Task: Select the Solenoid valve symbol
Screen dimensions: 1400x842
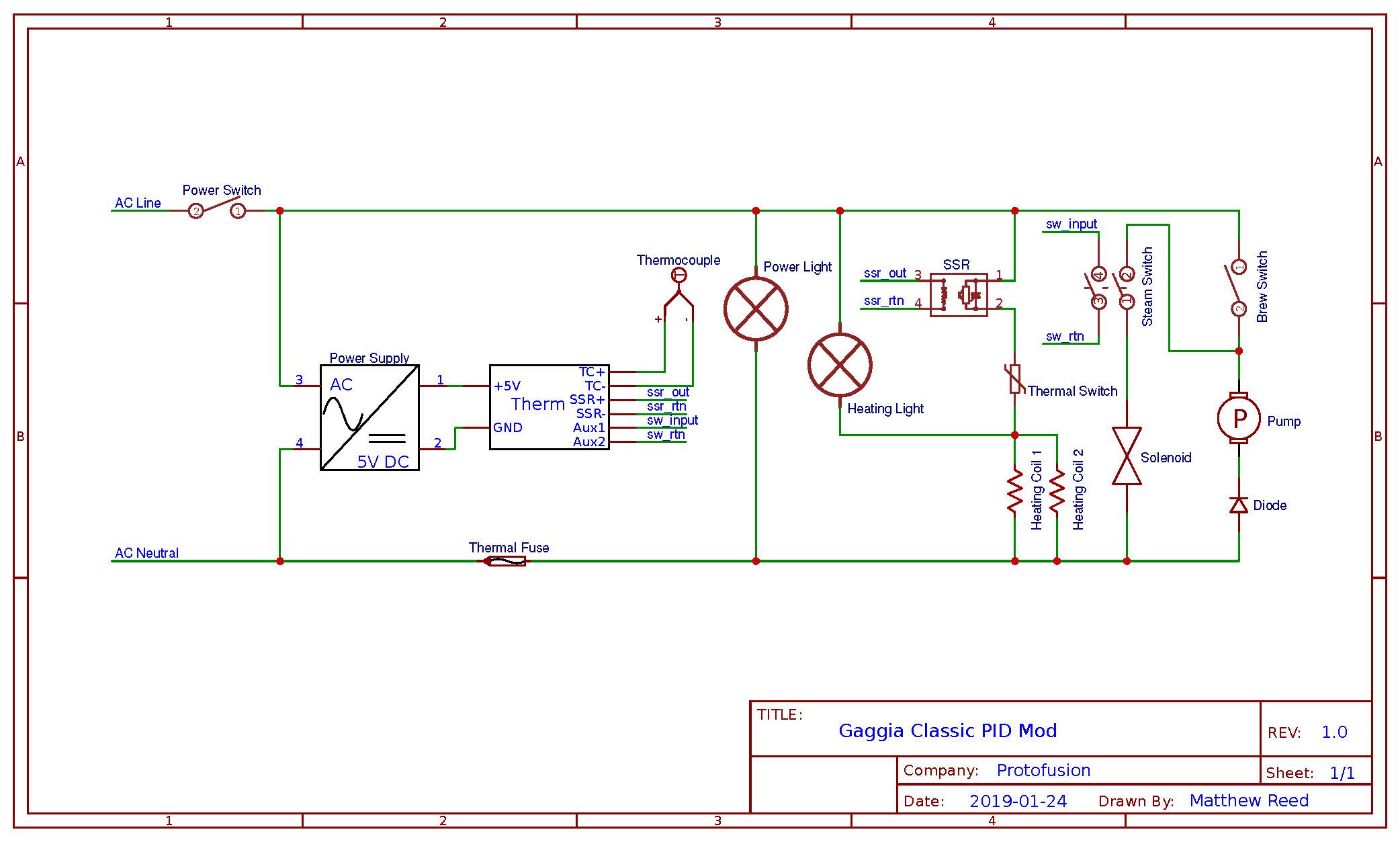Action: point(1127,456)
